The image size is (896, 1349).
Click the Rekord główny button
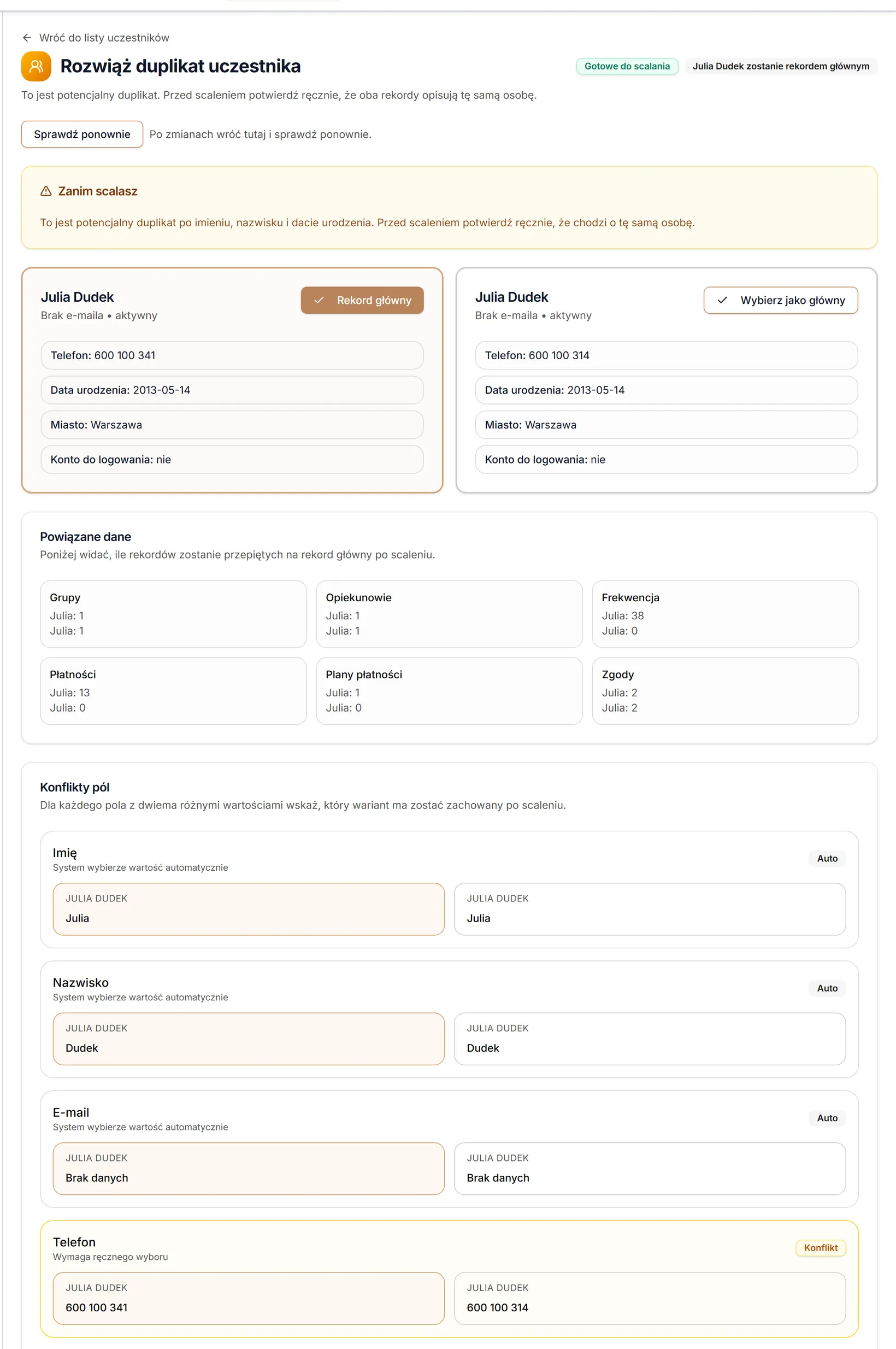point(362,300)
